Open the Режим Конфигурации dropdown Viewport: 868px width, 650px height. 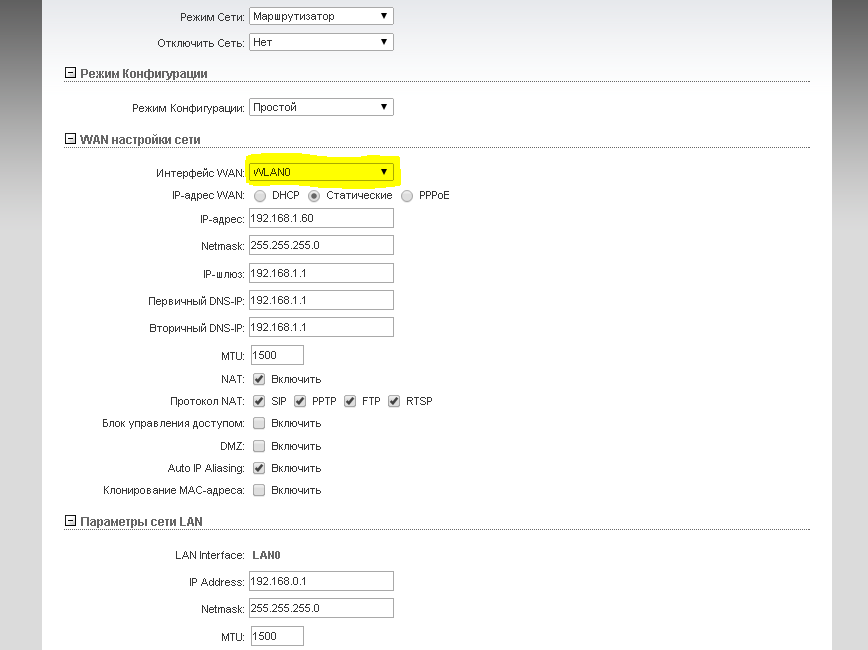coord(320,107)
